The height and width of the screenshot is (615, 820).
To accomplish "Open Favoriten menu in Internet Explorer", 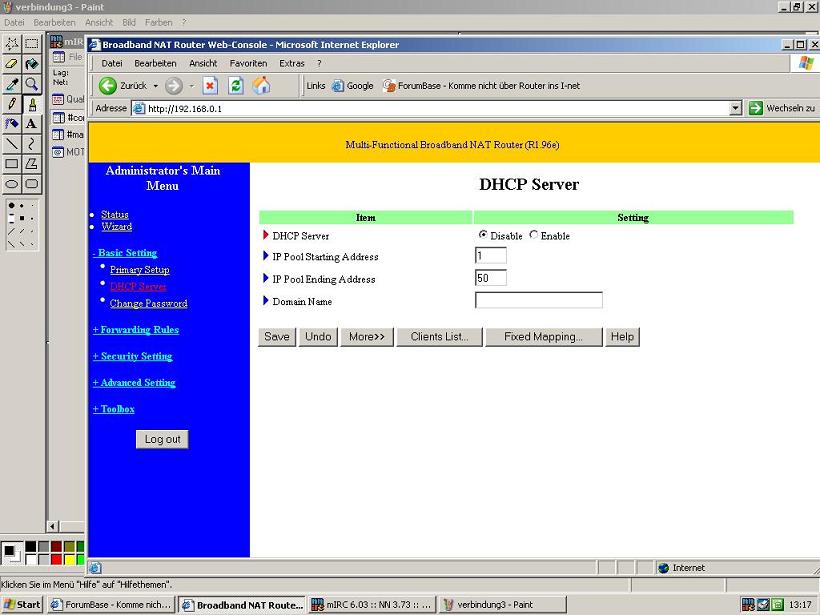I will pyautogui.click(x=248, y=63).
